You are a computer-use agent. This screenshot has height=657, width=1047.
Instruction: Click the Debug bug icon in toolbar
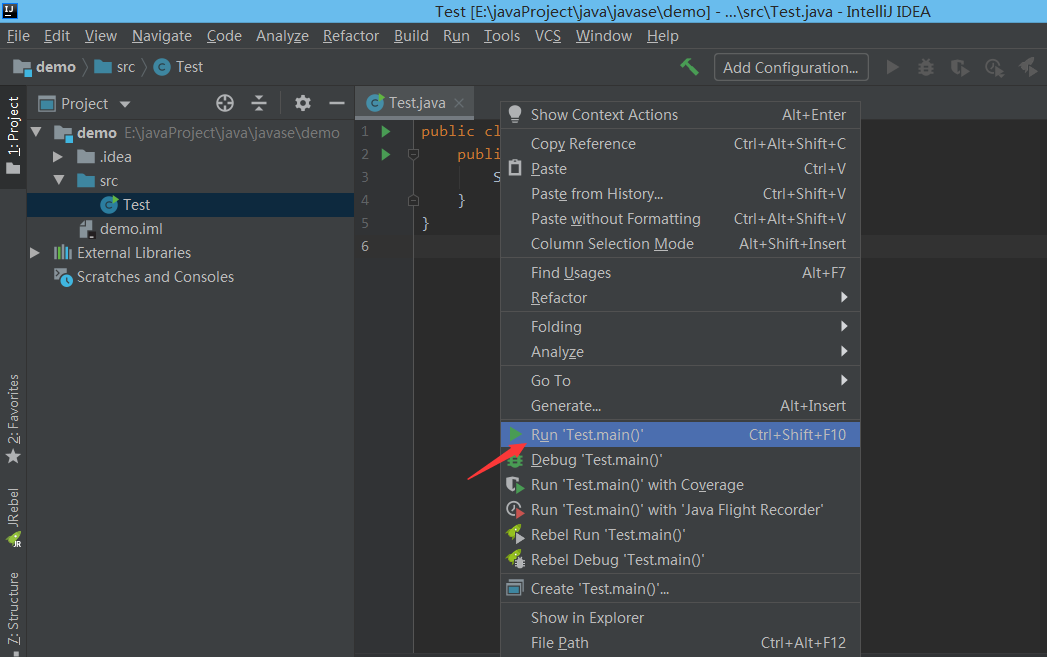(x=925, y=67)
